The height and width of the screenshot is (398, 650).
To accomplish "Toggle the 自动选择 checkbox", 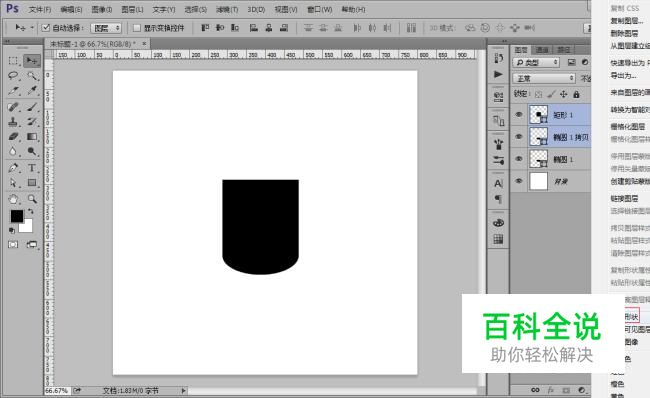I will pos(46,28).
